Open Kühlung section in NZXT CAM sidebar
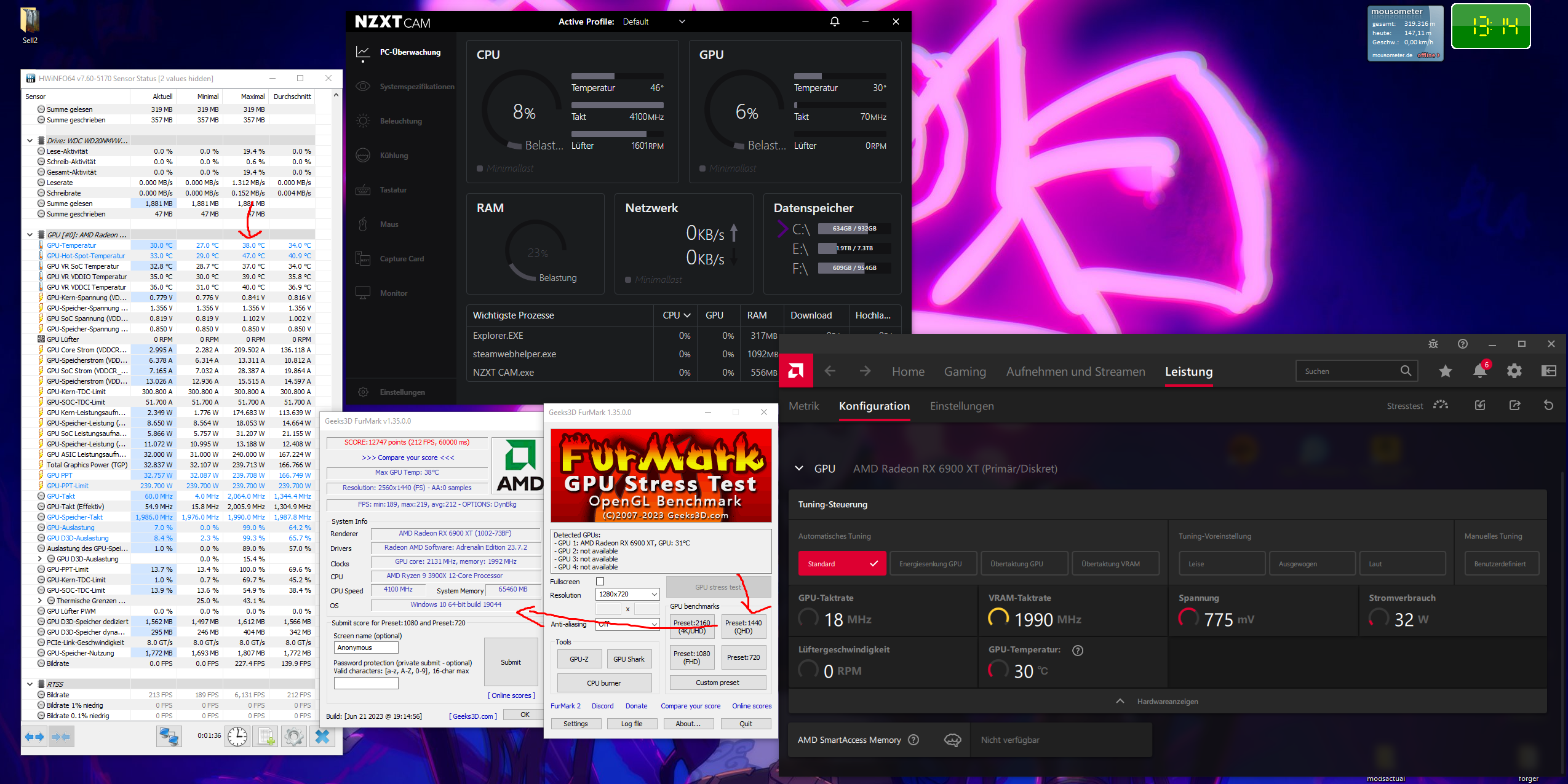The height and width of the screenshot is (784, 1568). [x=394, y=156]
